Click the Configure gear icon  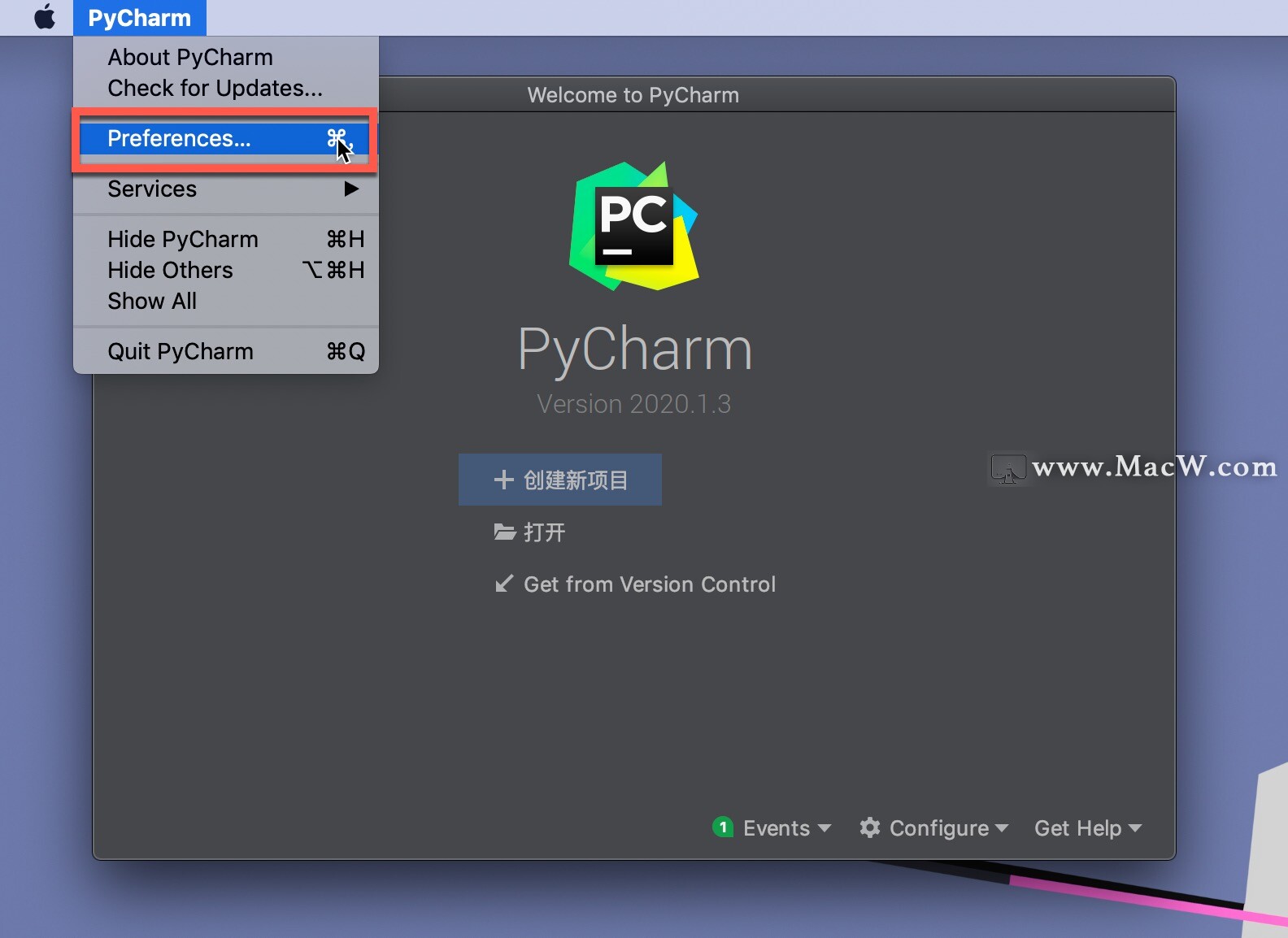point(870,827)
